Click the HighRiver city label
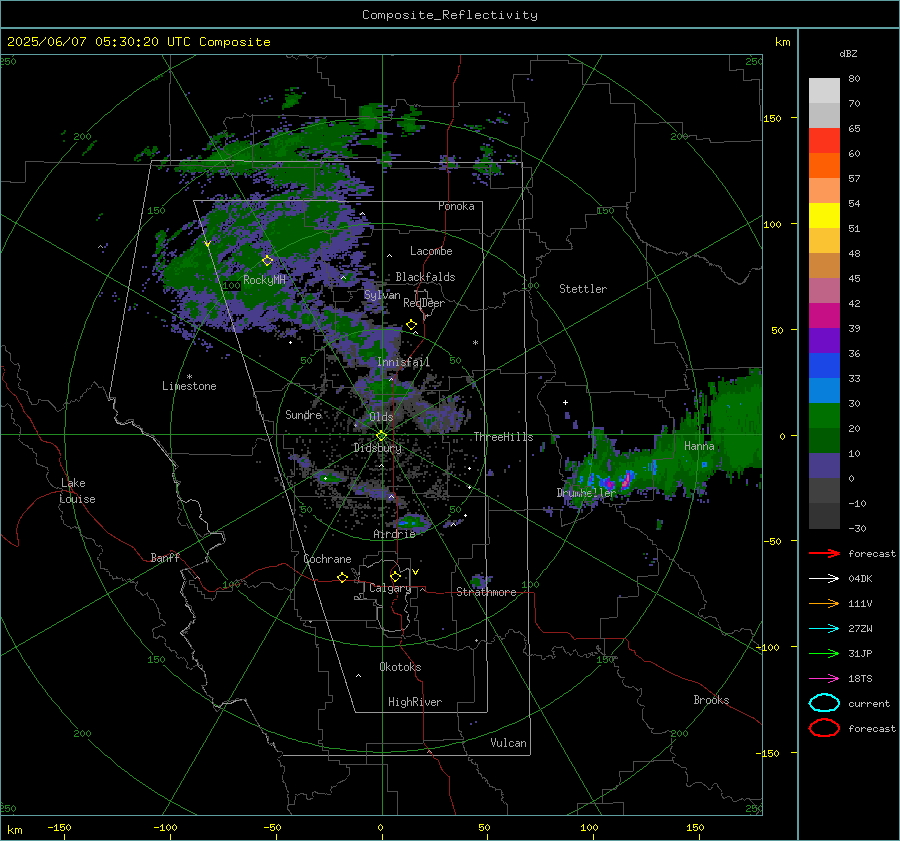 [415, 702]
